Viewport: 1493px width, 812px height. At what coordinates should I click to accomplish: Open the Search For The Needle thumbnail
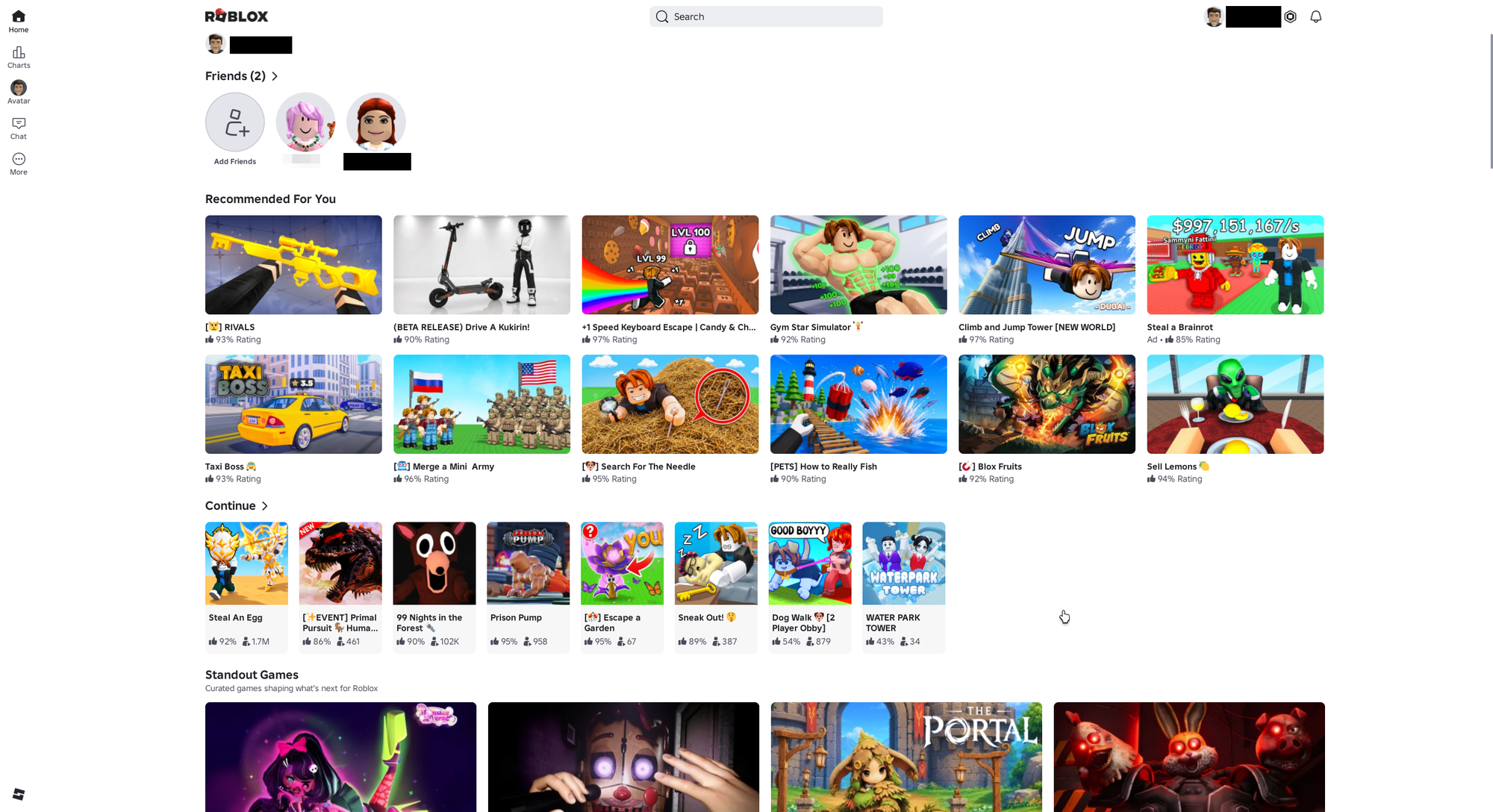670,404
